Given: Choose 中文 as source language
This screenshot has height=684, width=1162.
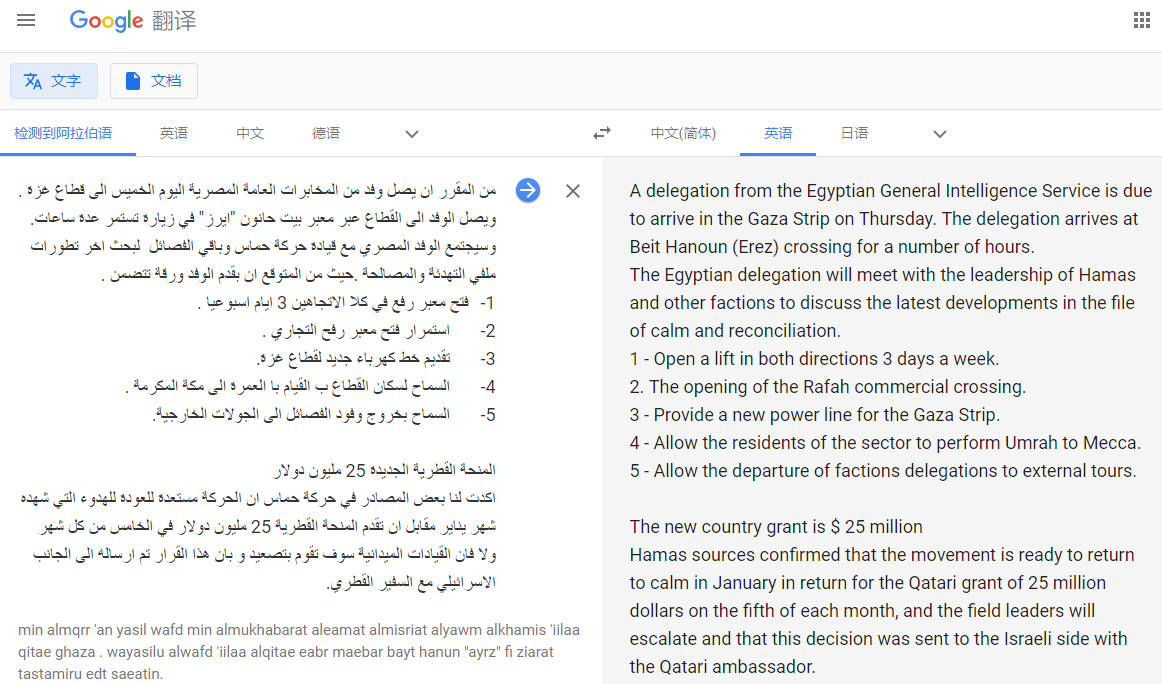Looking at the screenshot, I should click(x=250, y=133).
